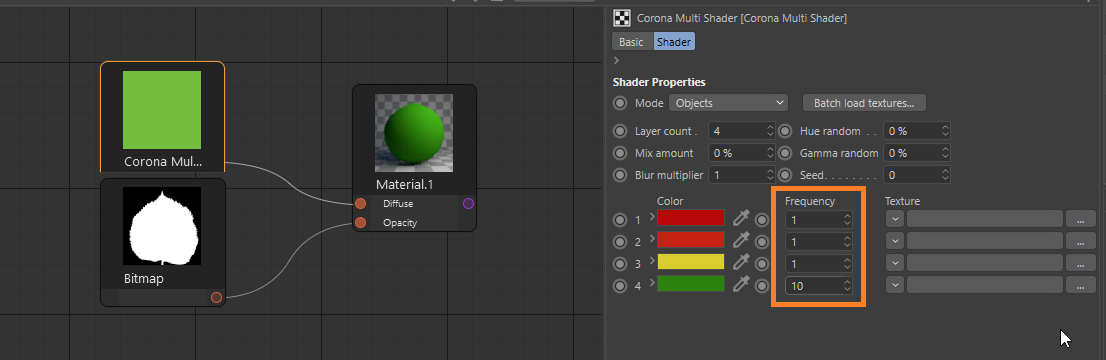Expand the chevron below the Basic tab
The width and height of the screenshot is (1106, 360).
(x=616, y=61)
